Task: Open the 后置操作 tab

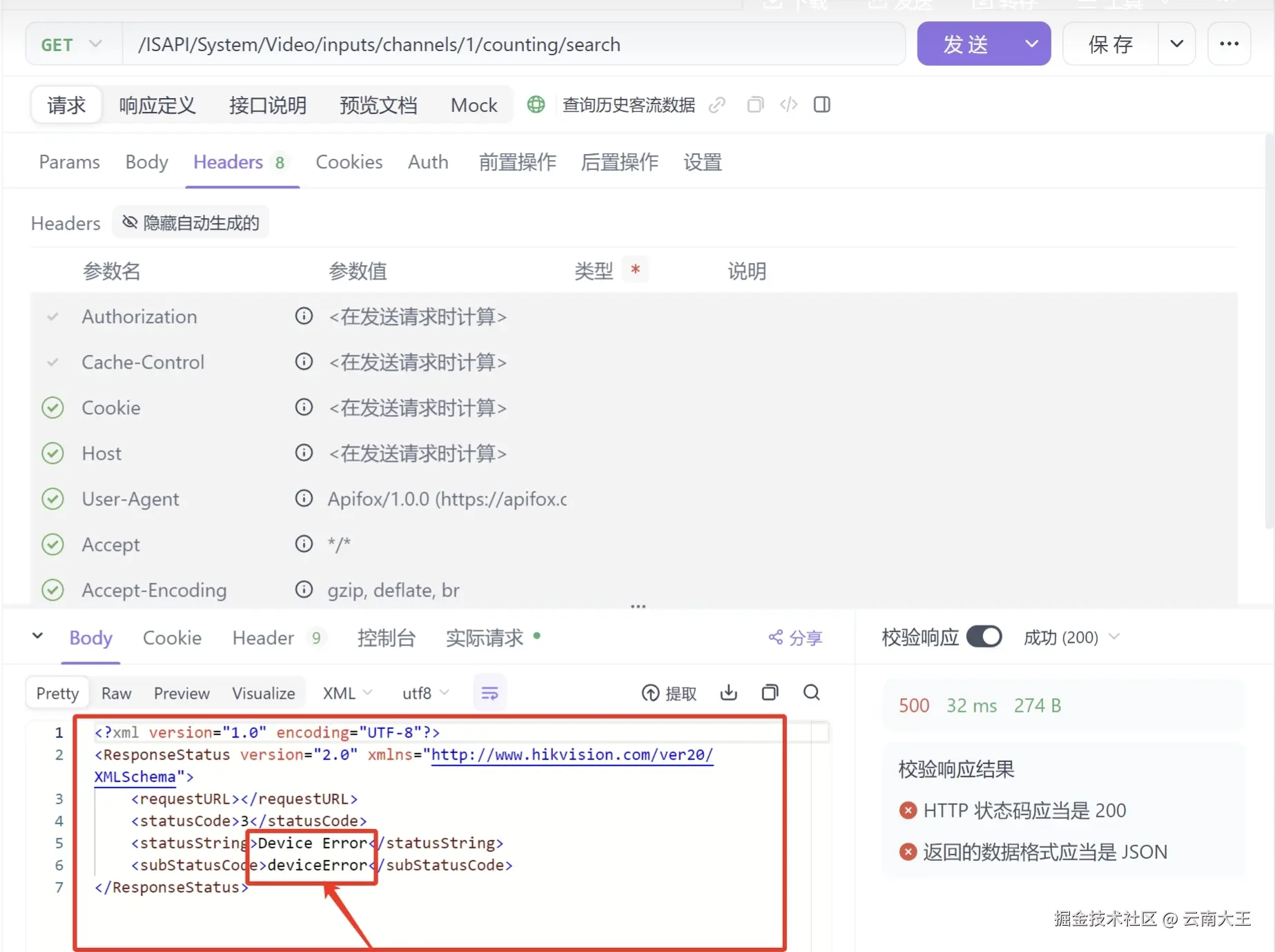Action: pyautogui.click(x=620, y=162)
